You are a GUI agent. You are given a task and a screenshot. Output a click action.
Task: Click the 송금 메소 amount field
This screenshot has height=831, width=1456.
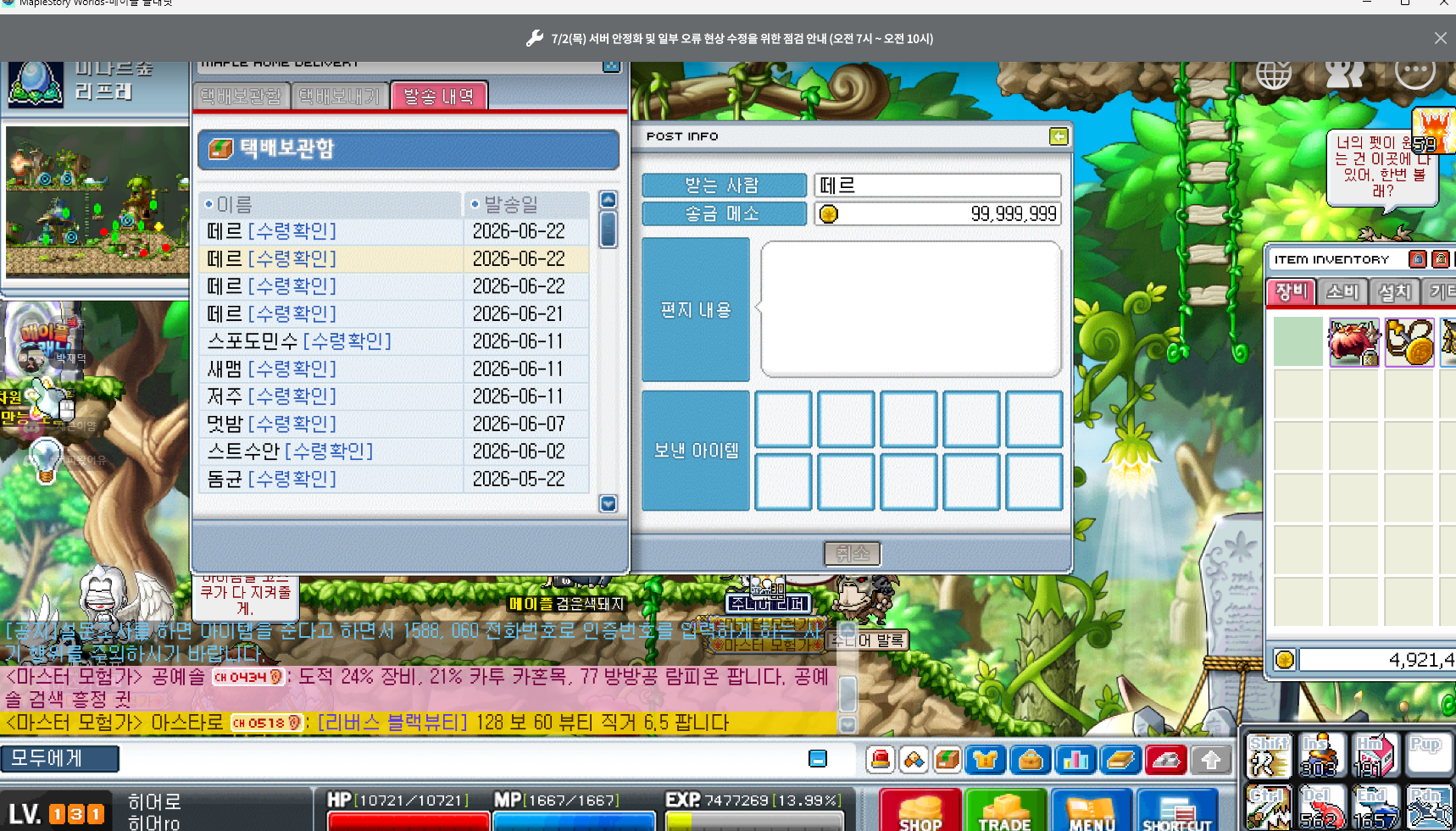pyautogui.click(x=938, y=214)
